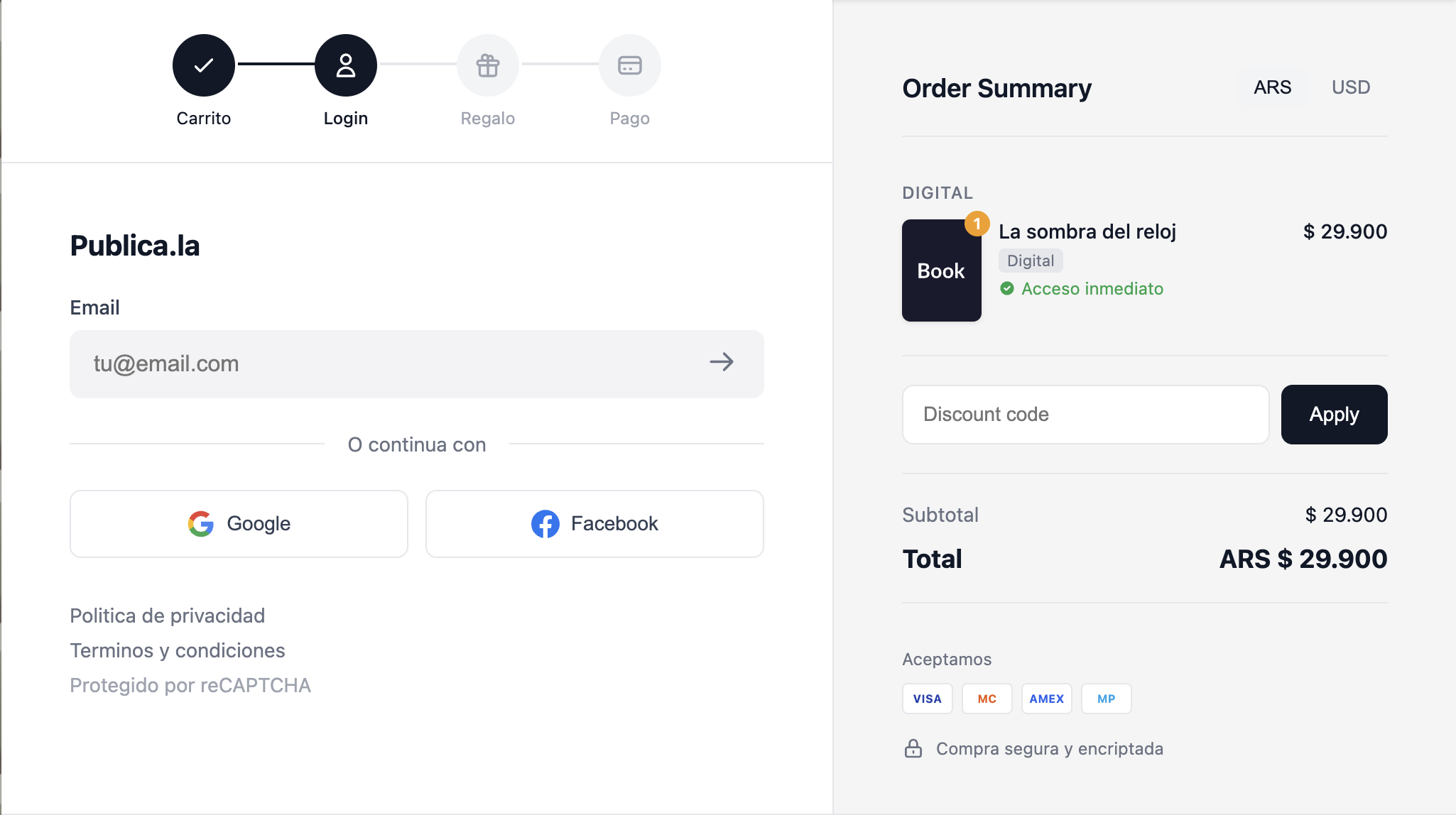Open Terminos y condiciones
Screen dimensions: 1456x815
pos(178,650)
